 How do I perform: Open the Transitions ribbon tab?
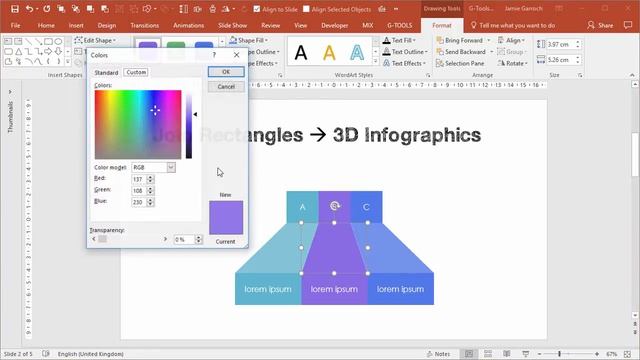[x=144, y=25]
